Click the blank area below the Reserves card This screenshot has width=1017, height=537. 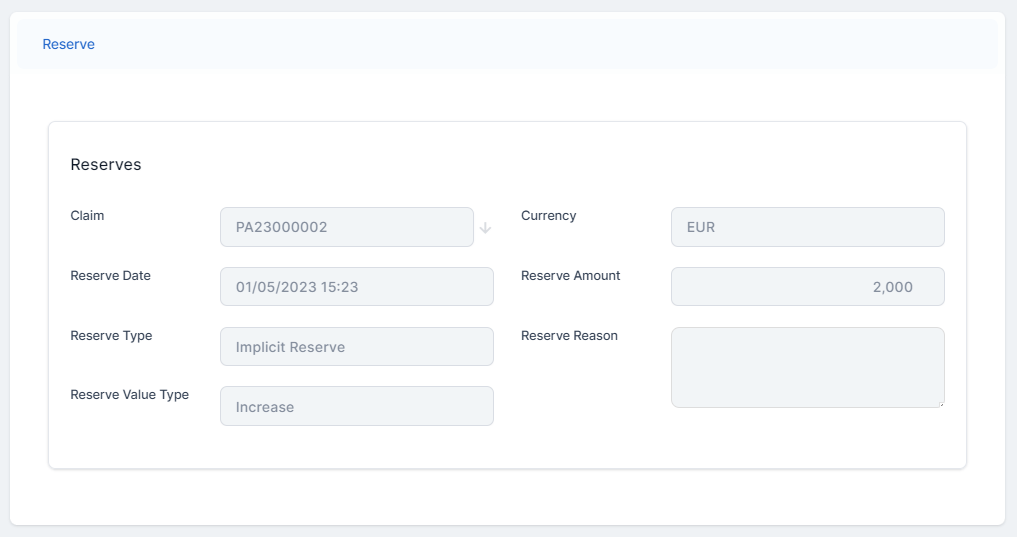(507, 496)
